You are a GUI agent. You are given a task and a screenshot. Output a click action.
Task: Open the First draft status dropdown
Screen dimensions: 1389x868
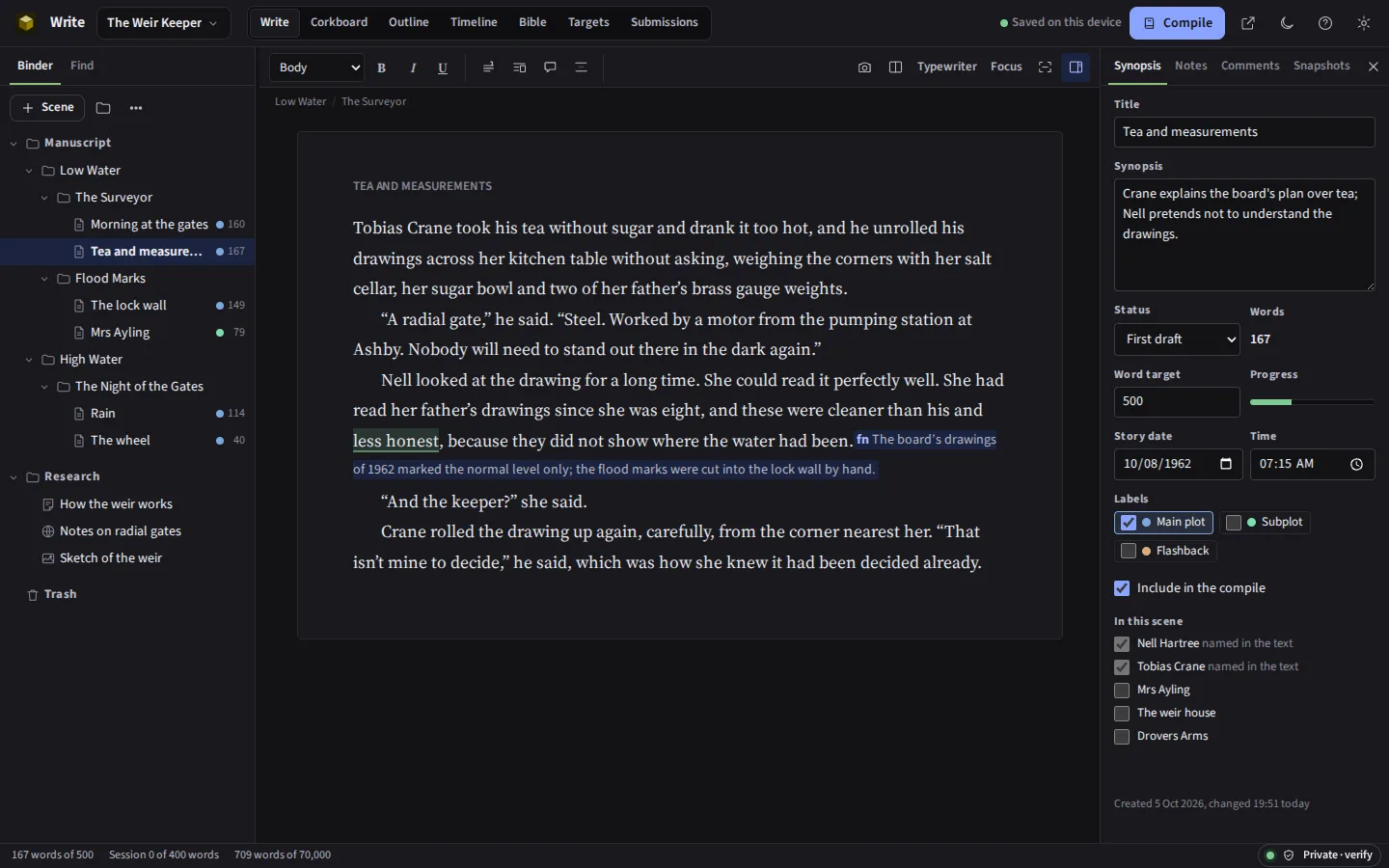(1177, 339)
